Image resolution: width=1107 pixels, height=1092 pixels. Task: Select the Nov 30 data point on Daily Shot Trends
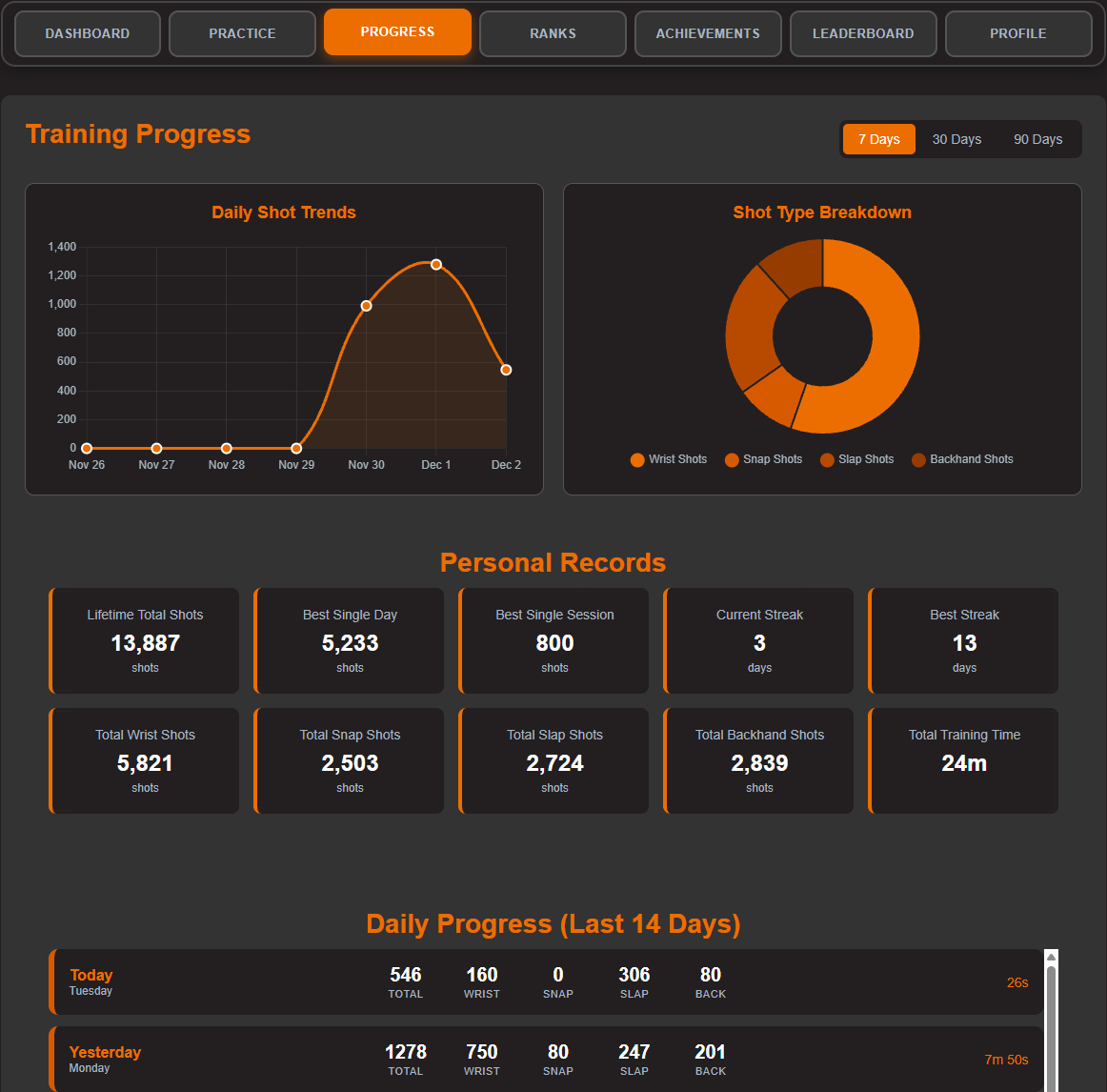366,306
